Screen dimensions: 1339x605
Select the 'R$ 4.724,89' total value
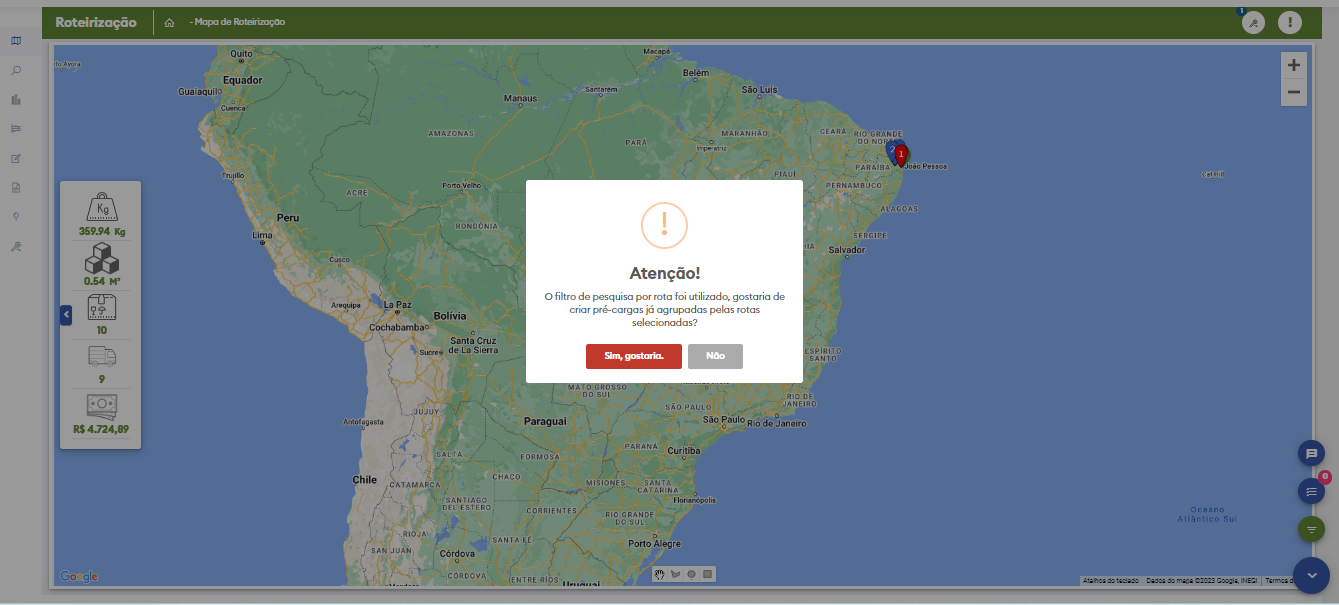tap(101, 429)
